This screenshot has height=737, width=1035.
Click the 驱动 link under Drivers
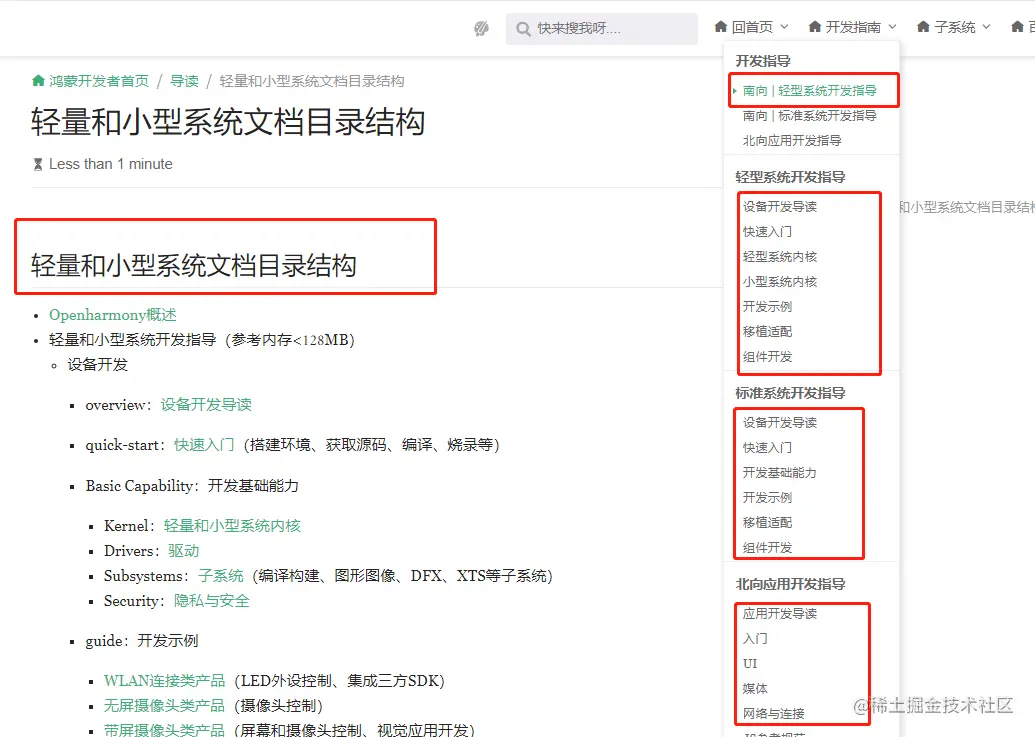[185, 550]
